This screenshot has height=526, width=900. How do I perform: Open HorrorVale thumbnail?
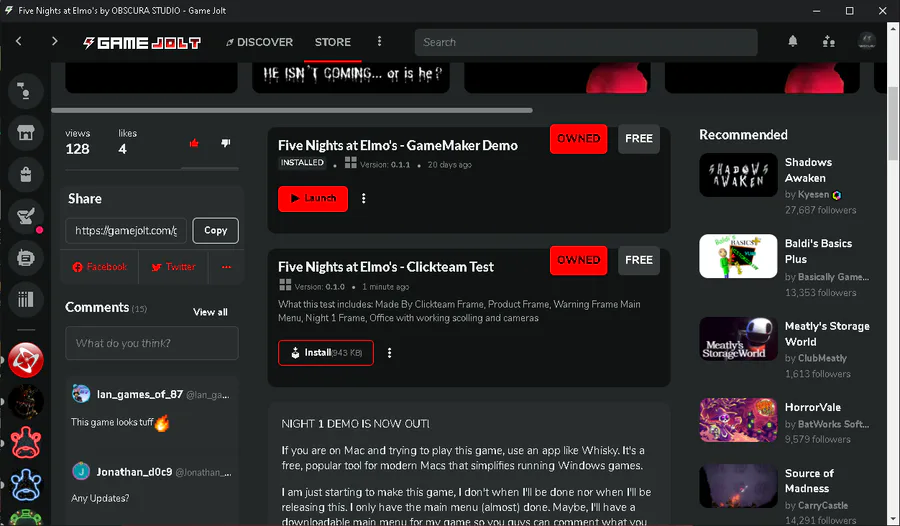point(738,420)
